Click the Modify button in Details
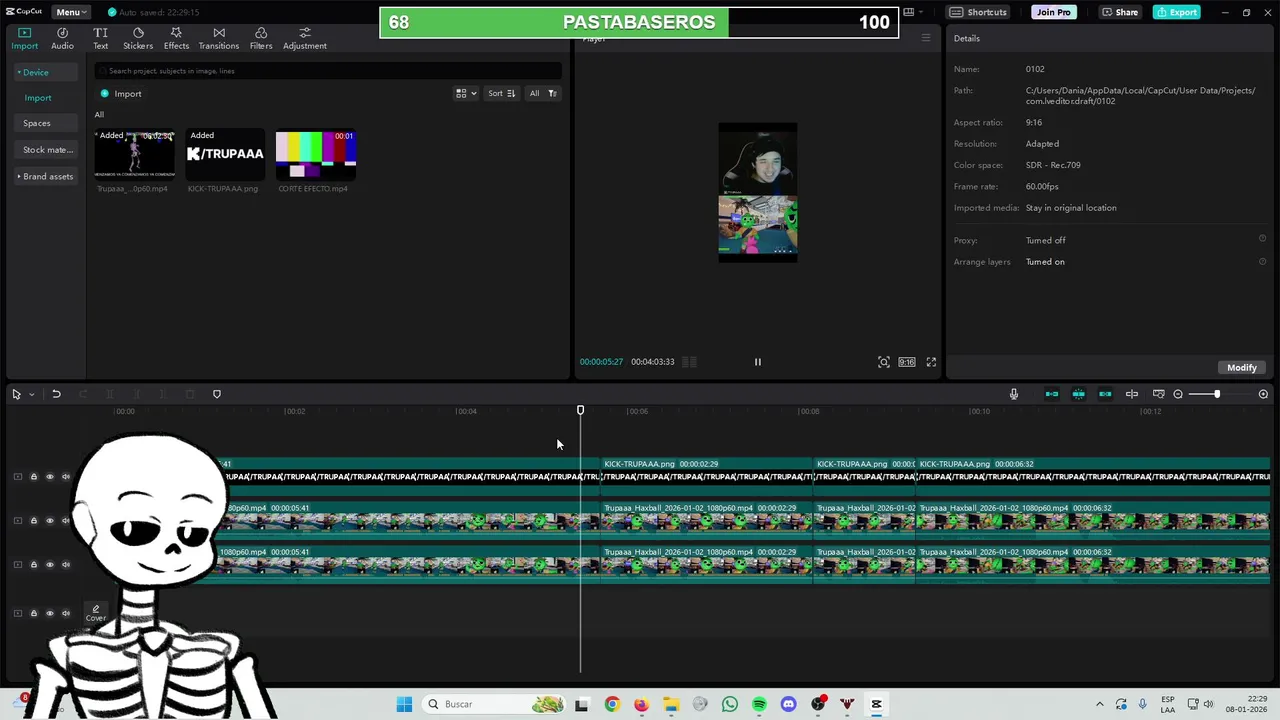This screenshot has height=720, width=1280. (x=1242, y=367)
